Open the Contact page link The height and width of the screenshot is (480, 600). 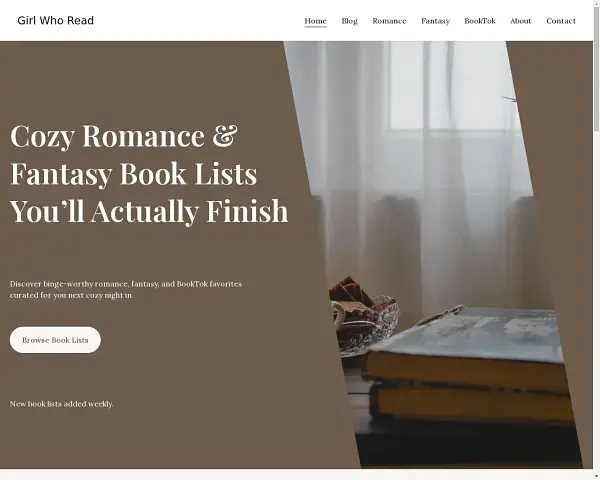[561, 21]
